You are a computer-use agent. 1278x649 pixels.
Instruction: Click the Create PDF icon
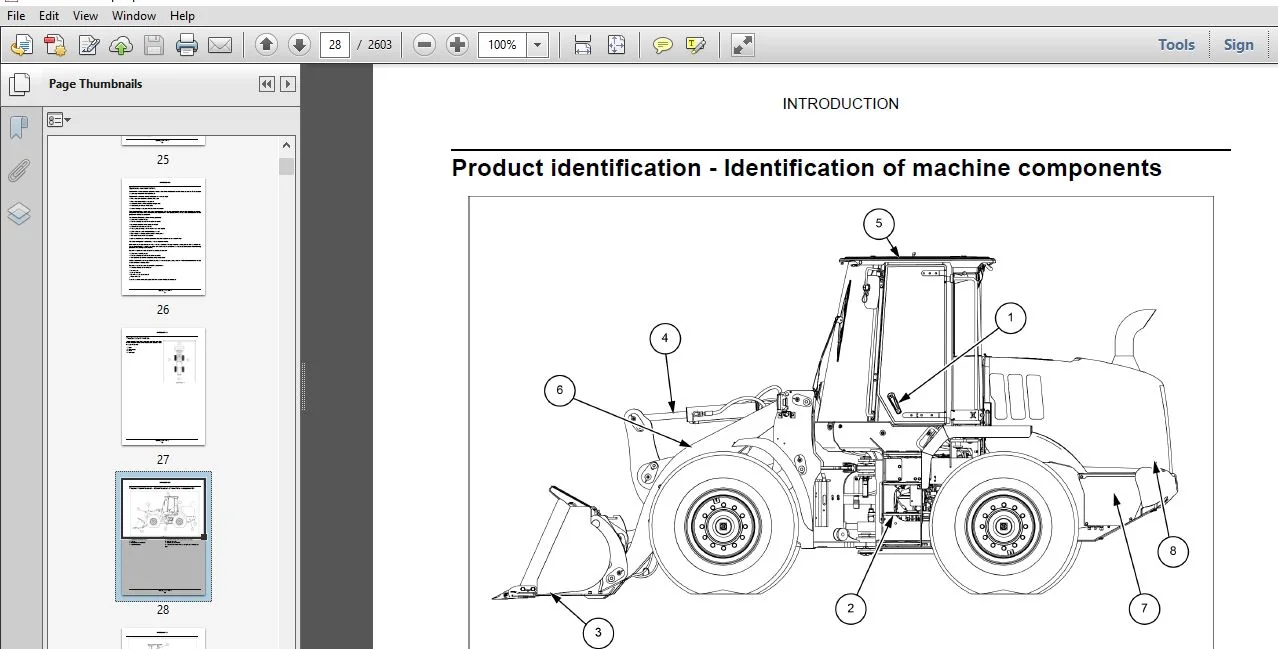tap(55, 45)
